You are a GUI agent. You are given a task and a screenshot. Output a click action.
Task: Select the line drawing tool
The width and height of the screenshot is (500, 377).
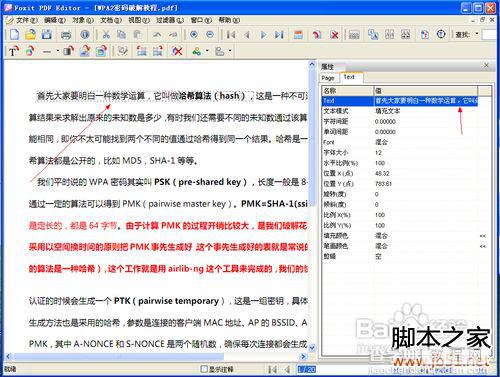point(47,51)
